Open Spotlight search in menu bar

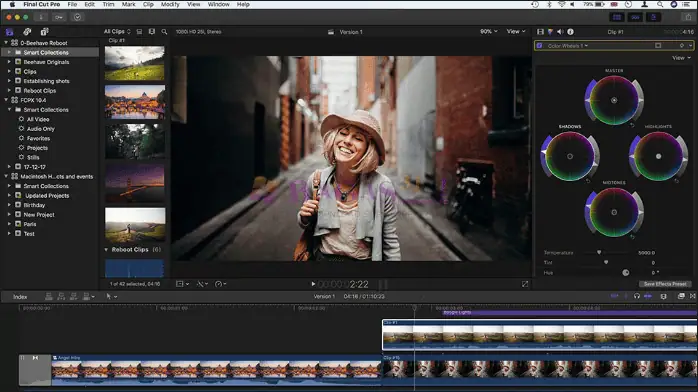coord(660,4)
